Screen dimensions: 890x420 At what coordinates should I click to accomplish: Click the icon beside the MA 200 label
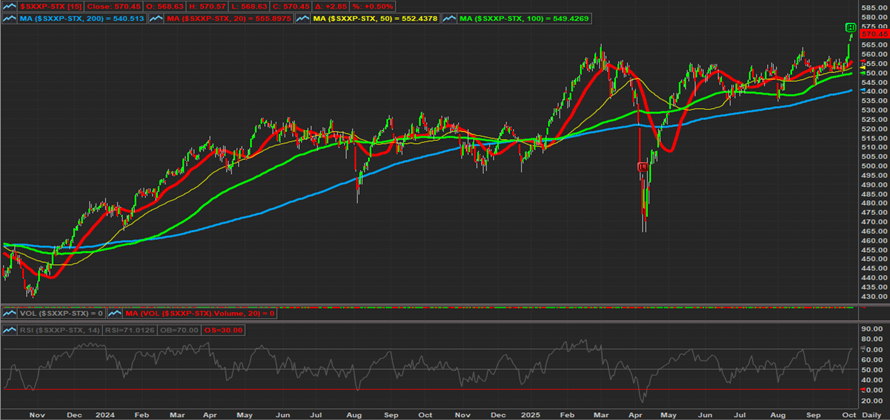[8, 19]
